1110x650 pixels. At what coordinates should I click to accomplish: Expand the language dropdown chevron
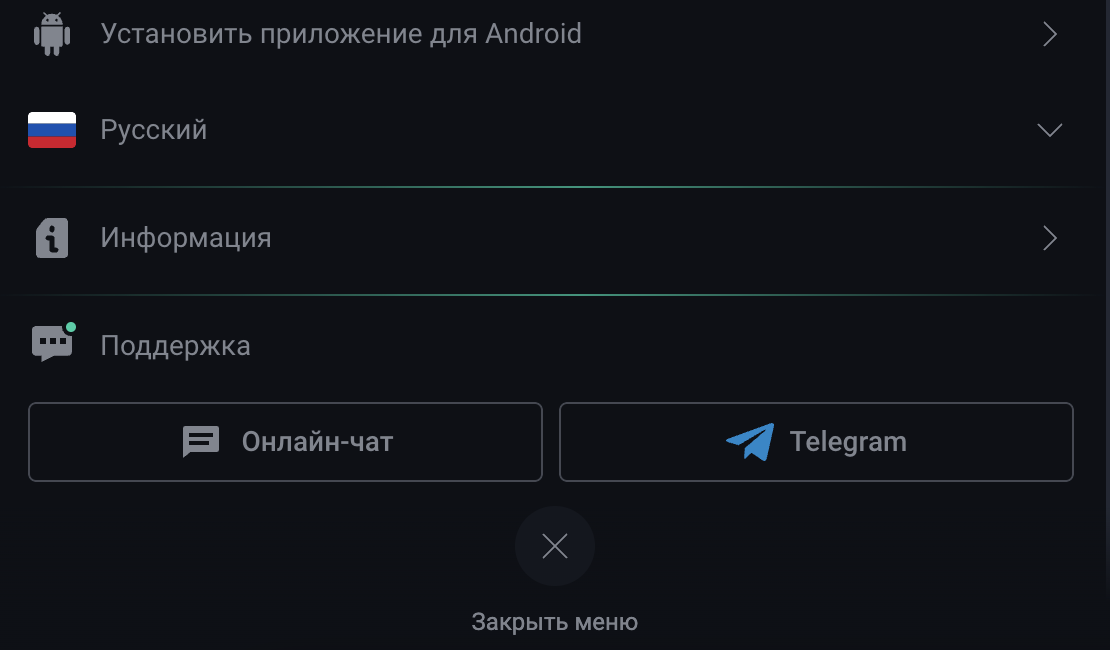(x=1049, y=130)
